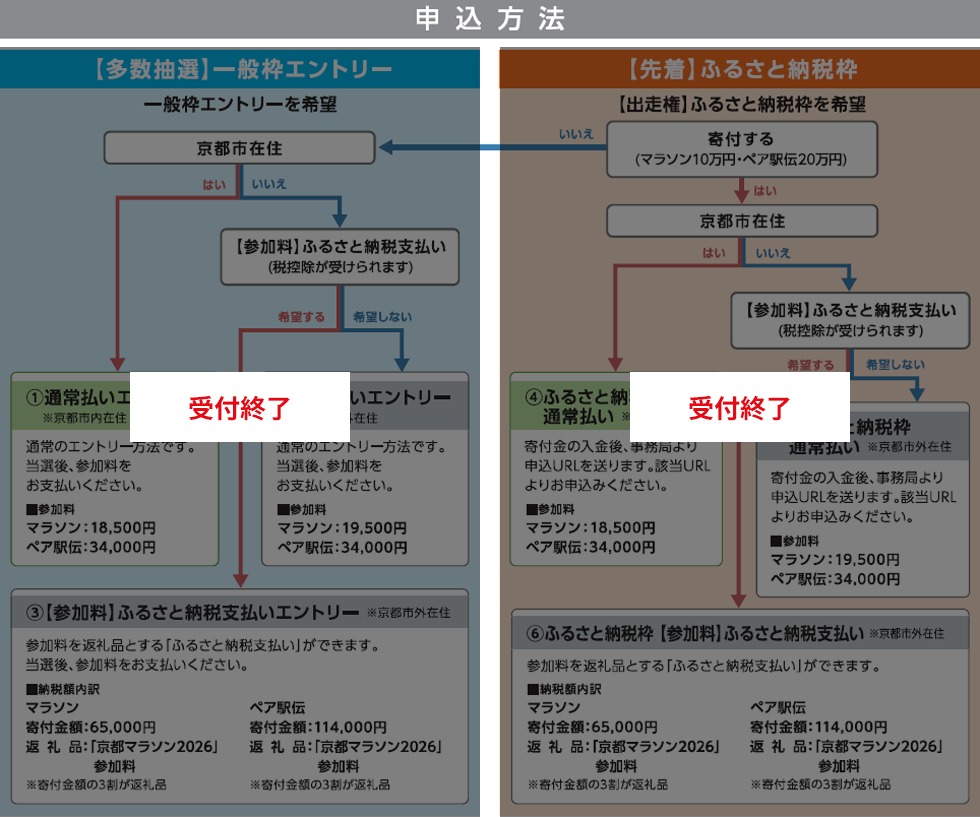Screen dimensions: 980x817
Task: Click 寄付金額:114,000円 in card ③
Action: click(318, 727)
